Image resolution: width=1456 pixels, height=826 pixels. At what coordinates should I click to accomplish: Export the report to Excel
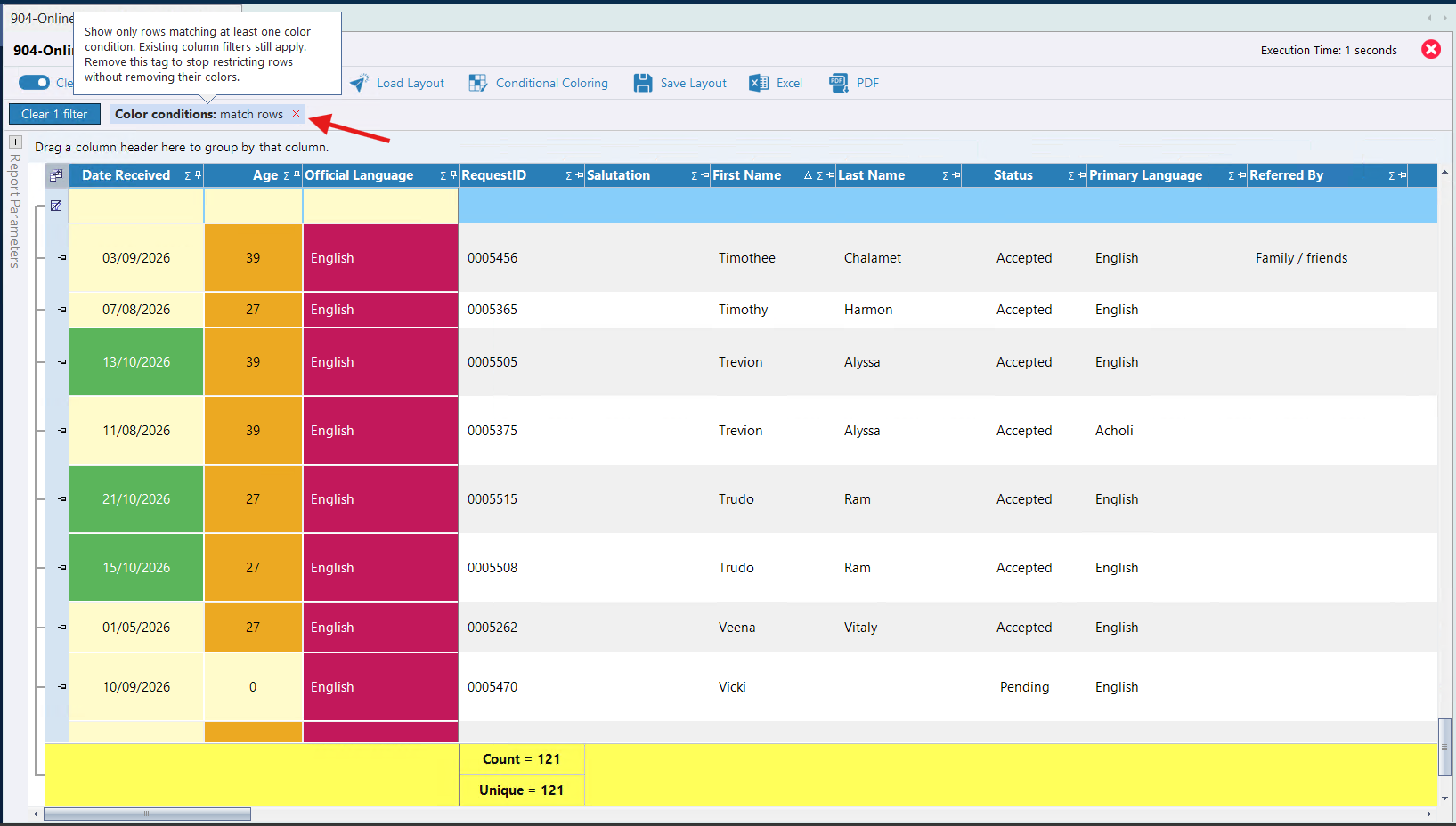tap(776, 83)
